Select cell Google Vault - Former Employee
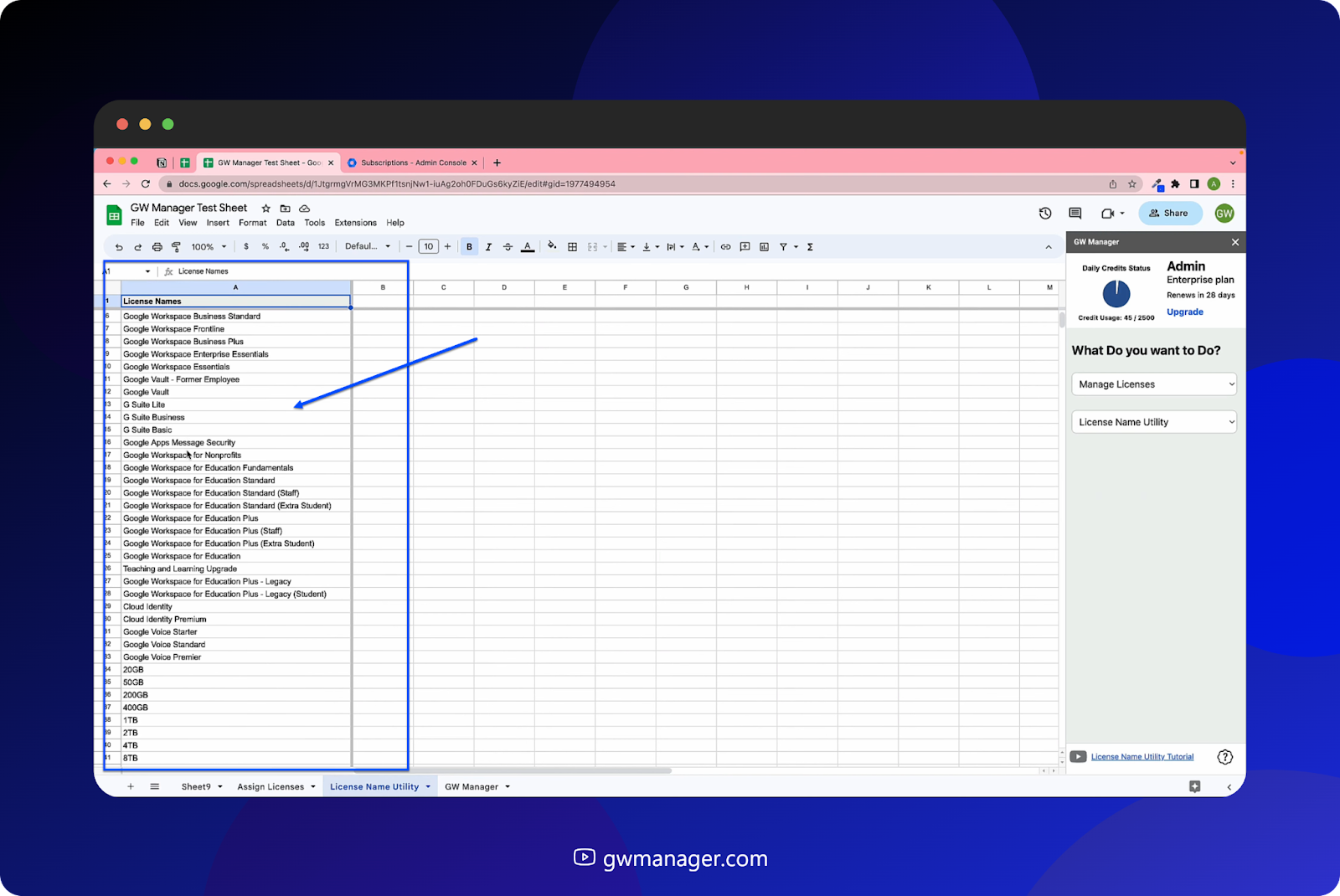 tap(235, 379)
